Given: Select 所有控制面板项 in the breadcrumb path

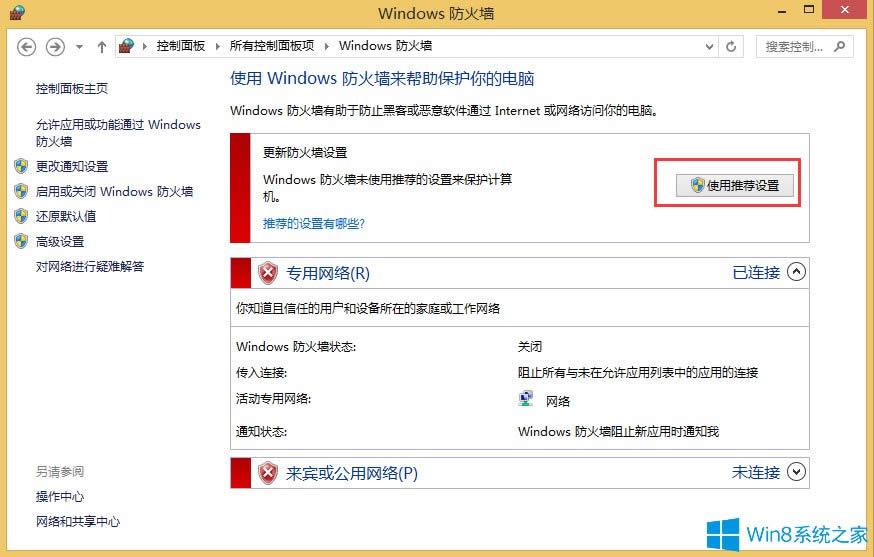Looking at the screenshot, I should (271, 46).
